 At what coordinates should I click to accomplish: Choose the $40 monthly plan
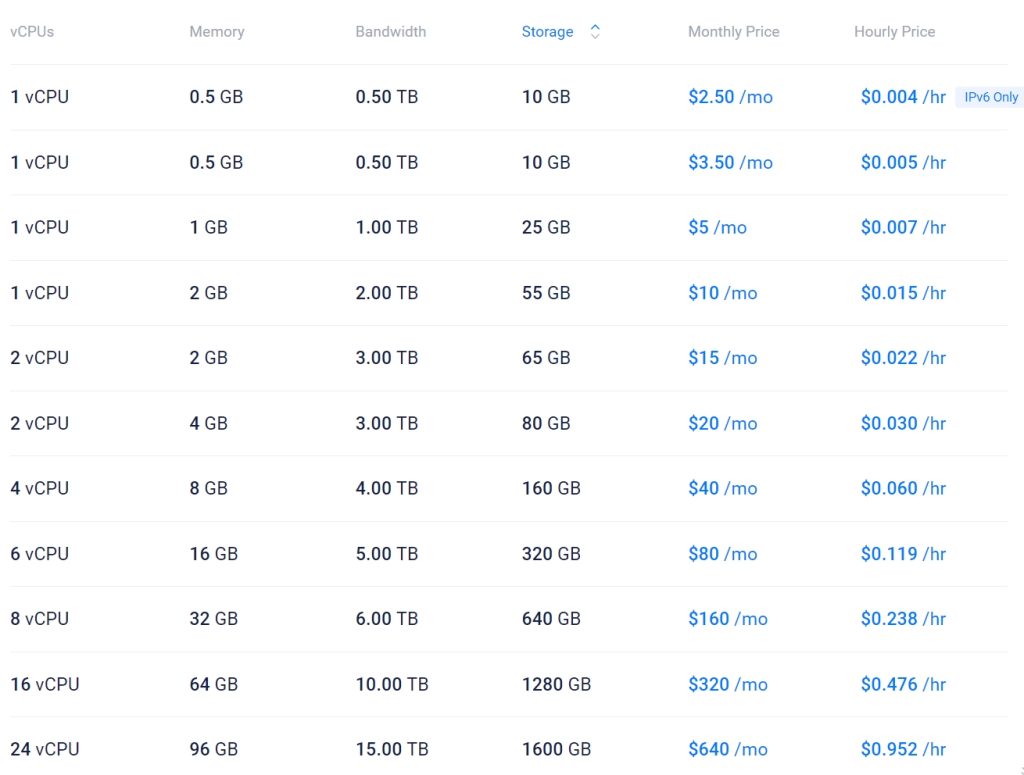tap(722, 488)
